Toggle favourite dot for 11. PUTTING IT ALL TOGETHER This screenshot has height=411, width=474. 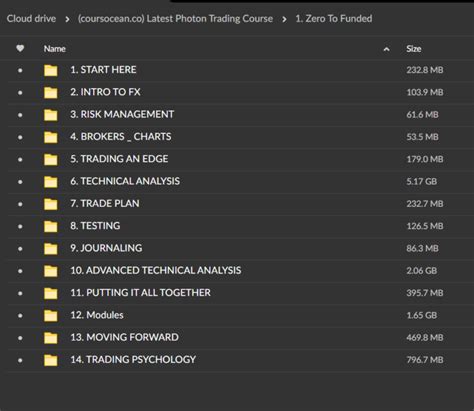[20, 293]
